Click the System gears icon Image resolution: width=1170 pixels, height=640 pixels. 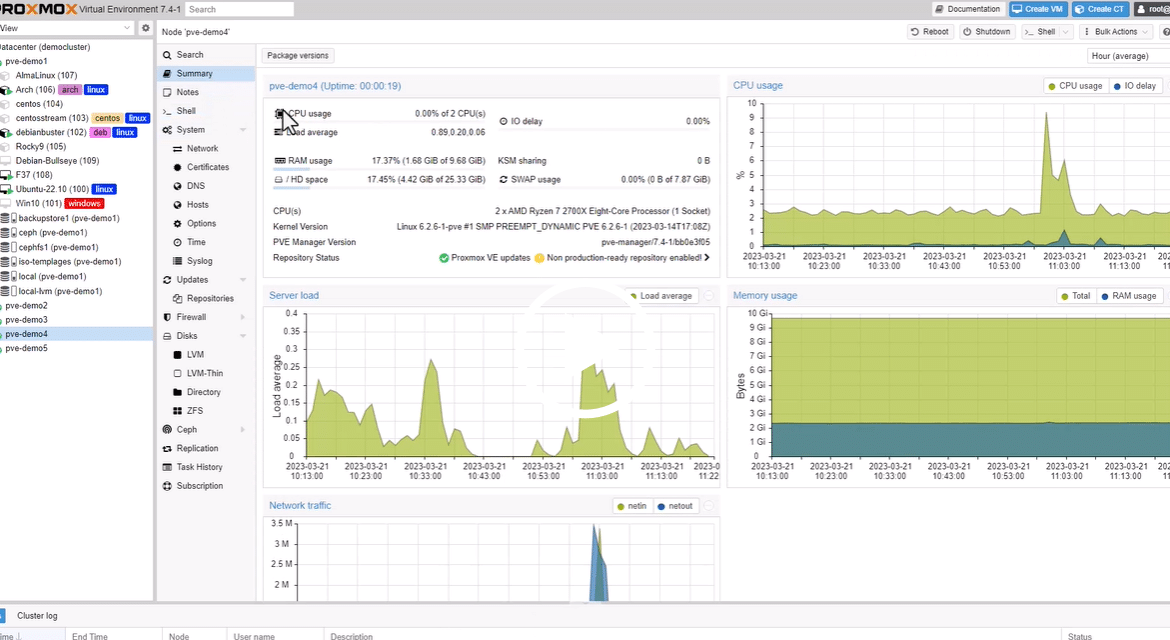pos(167,130)
